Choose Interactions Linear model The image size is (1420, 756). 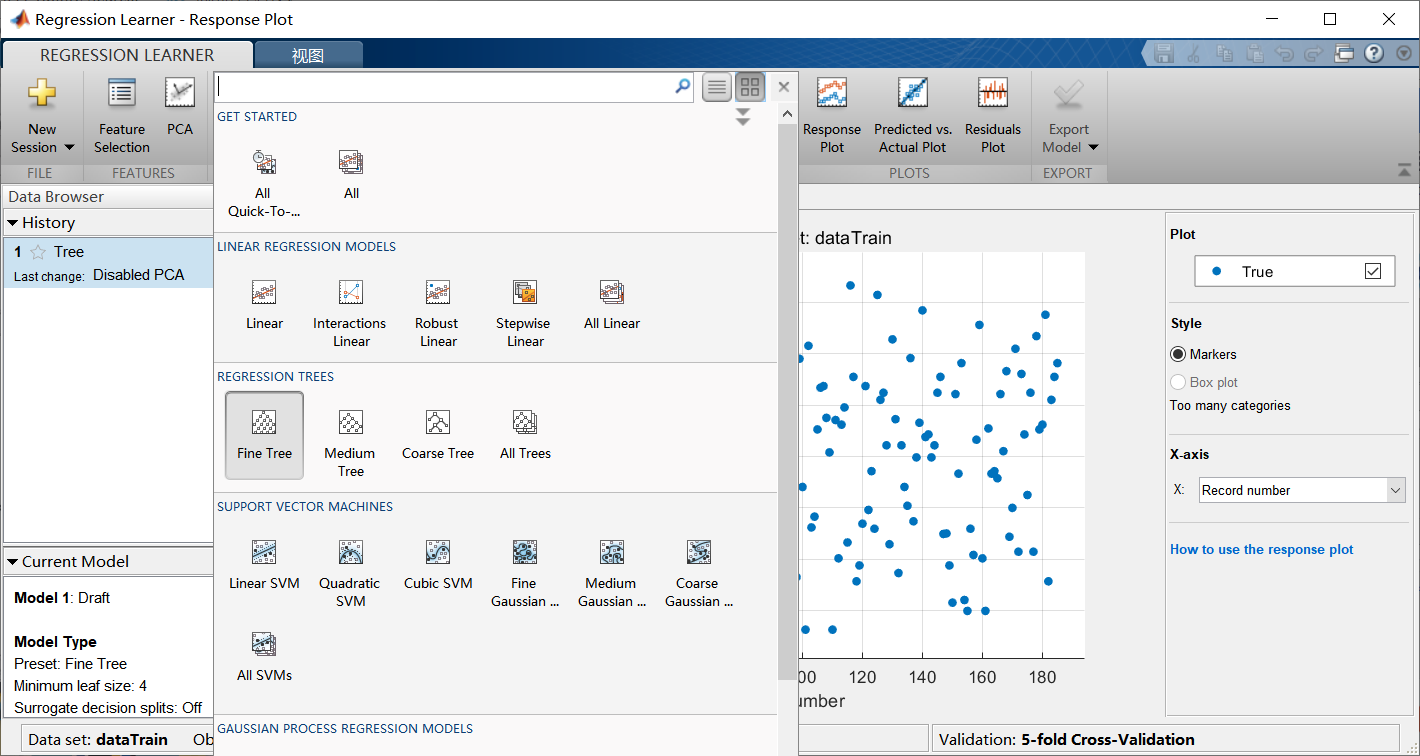350,314
